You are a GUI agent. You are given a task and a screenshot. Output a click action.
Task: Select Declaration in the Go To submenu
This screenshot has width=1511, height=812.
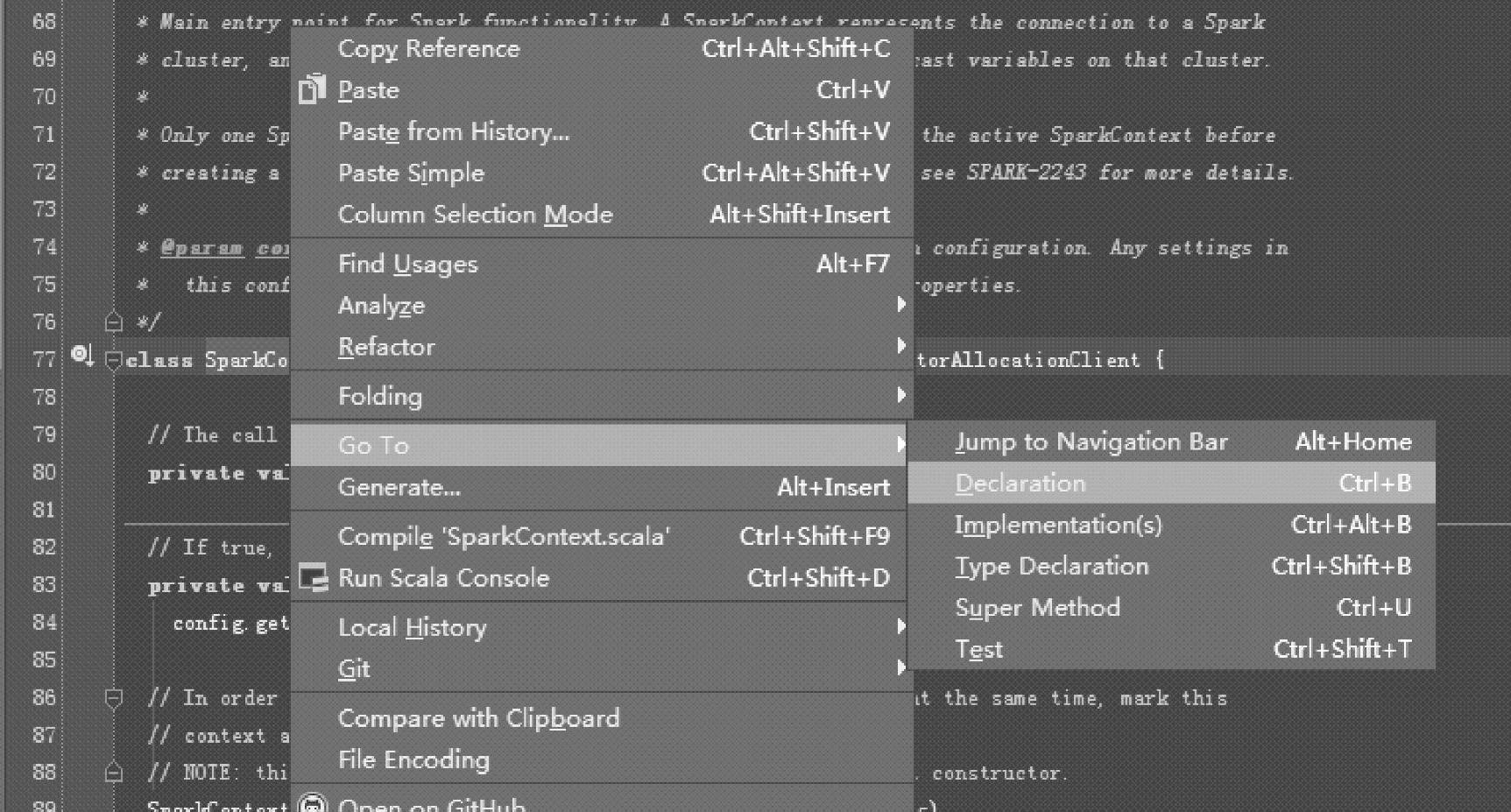tap(1020, 484)
